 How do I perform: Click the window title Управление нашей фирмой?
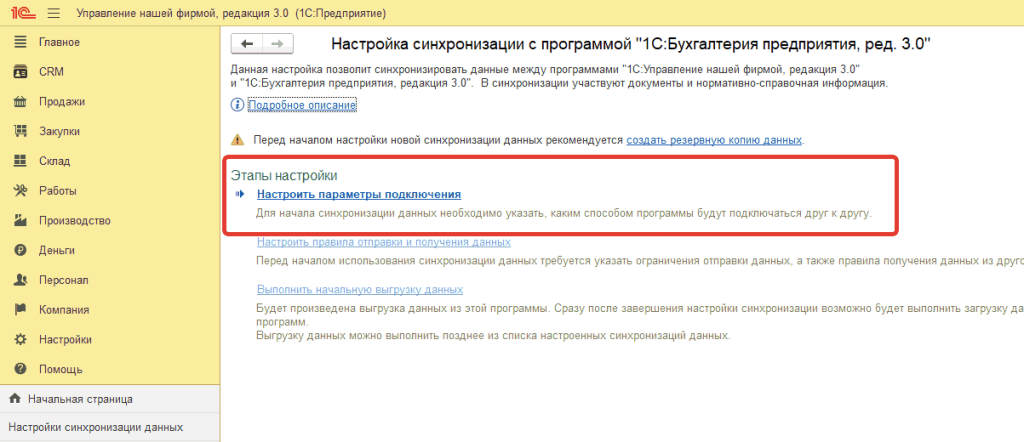[231, 13]
